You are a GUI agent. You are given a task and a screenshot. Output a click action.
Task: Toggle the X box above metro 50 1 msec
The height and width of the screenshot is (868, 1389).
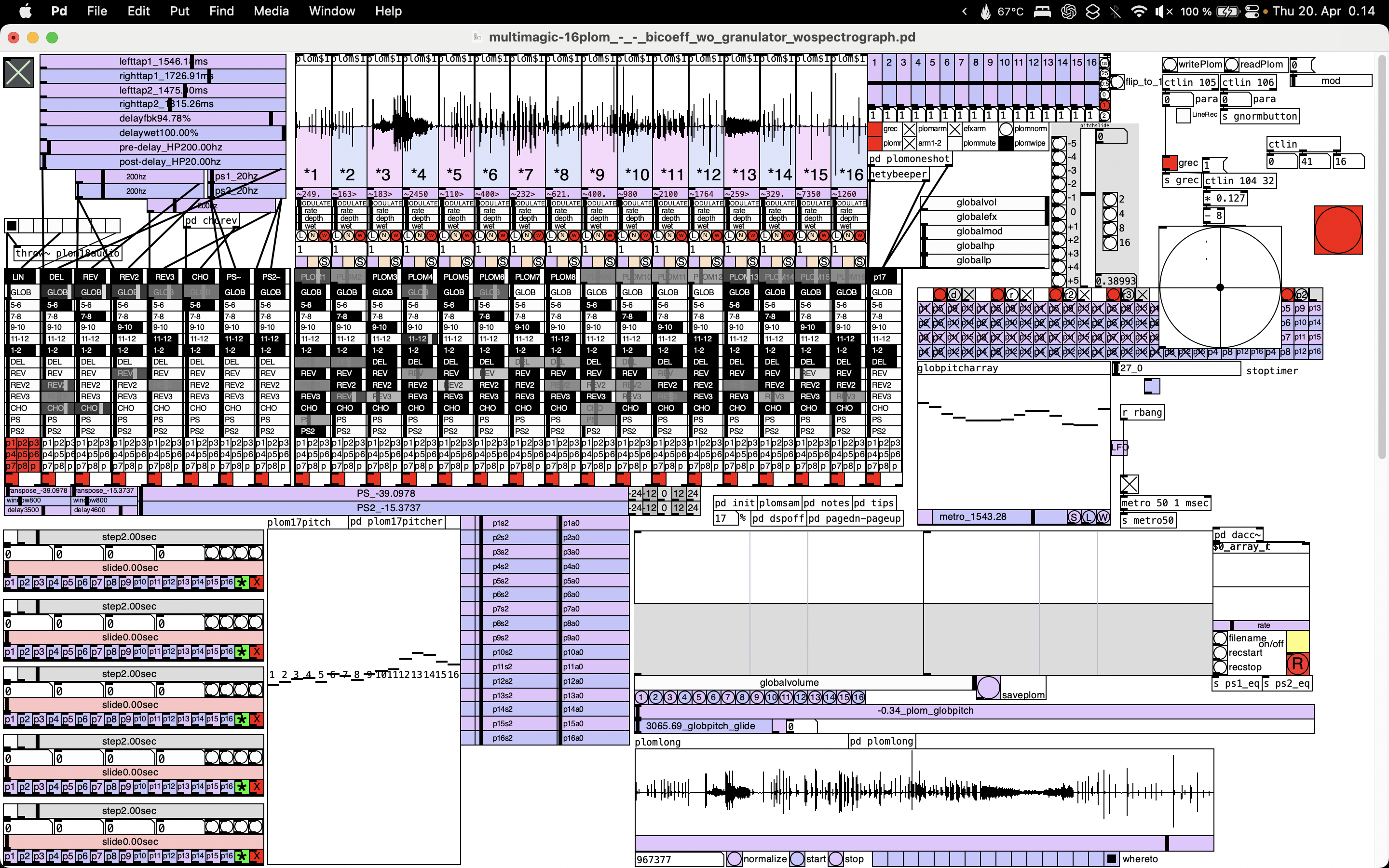1129,484
